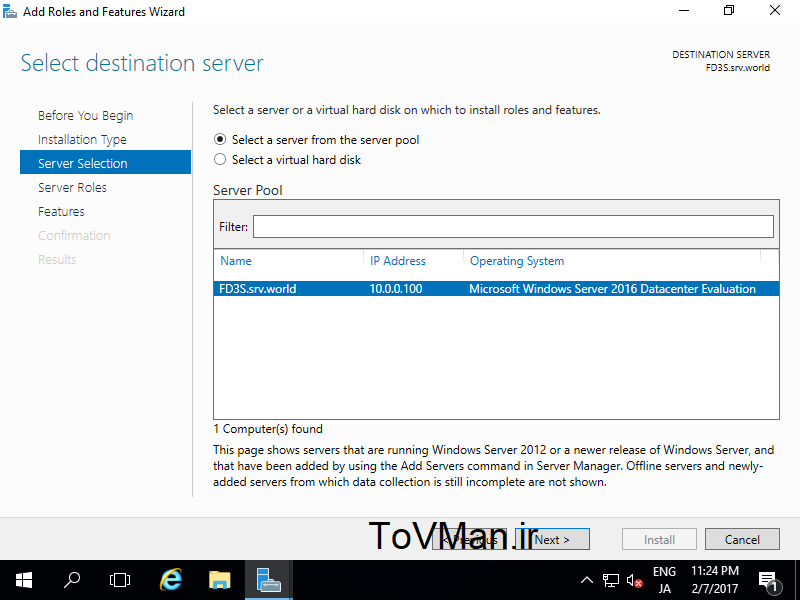Click the Windows Server 2016 Datacenter Evaluation cell
Viewport: 800px width, 600px height.
612,289
